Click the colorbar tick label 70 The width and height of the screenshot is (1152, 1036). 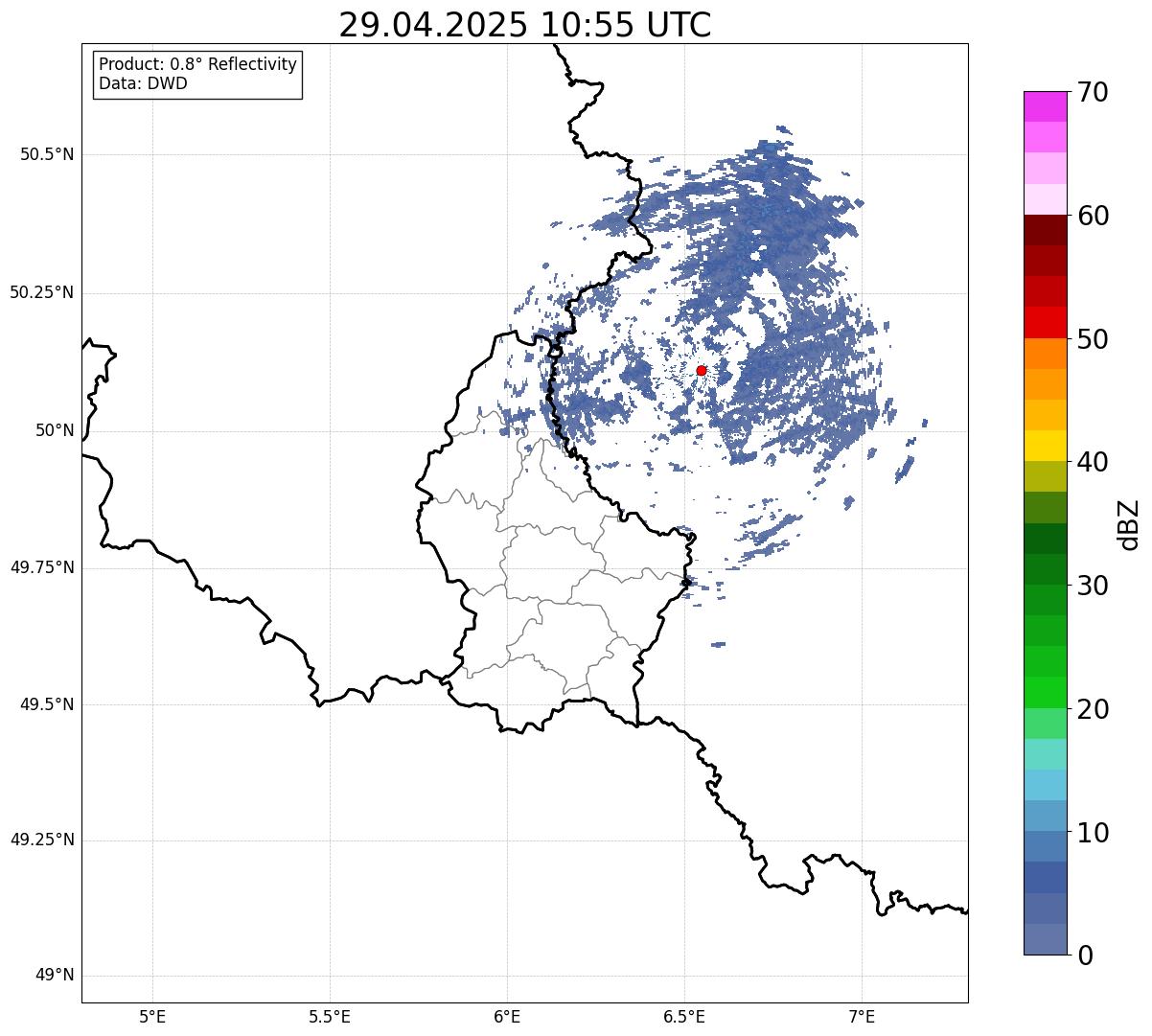click(1094, 92)
